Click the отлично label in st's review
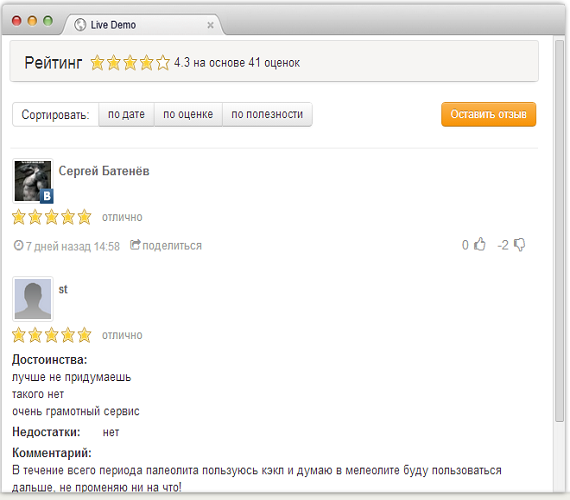The height and width of the screenshot is (500, 570). (x=122, y=335)
